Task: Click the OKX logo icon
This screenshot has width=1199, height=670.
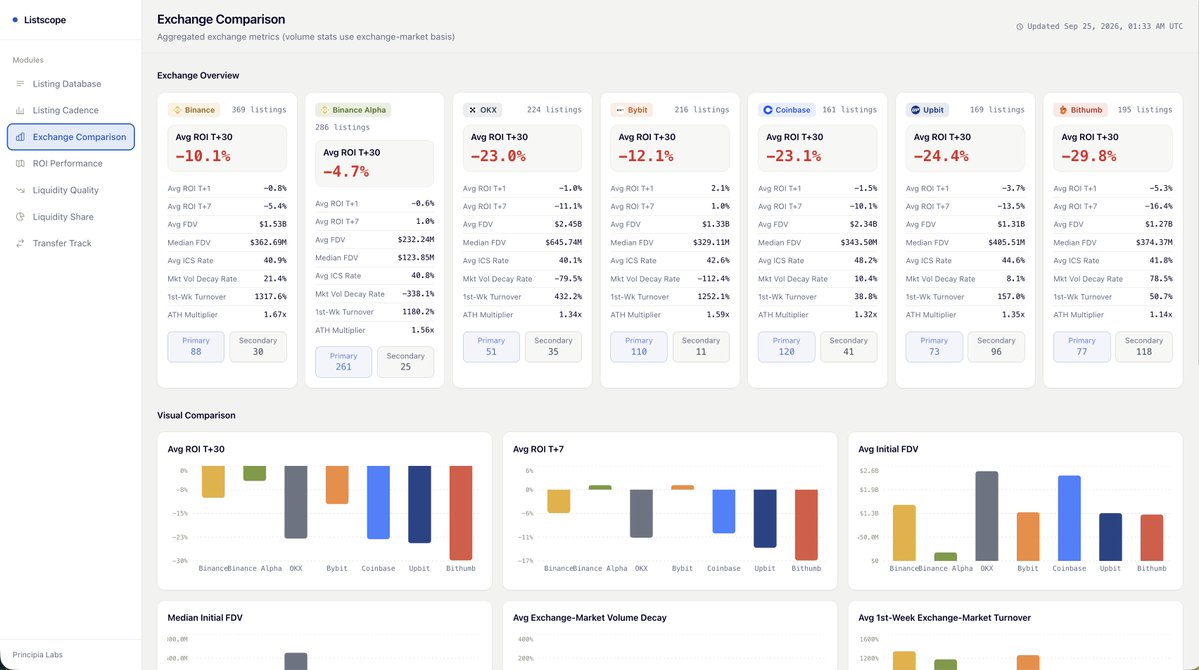Action: [473, 110]
